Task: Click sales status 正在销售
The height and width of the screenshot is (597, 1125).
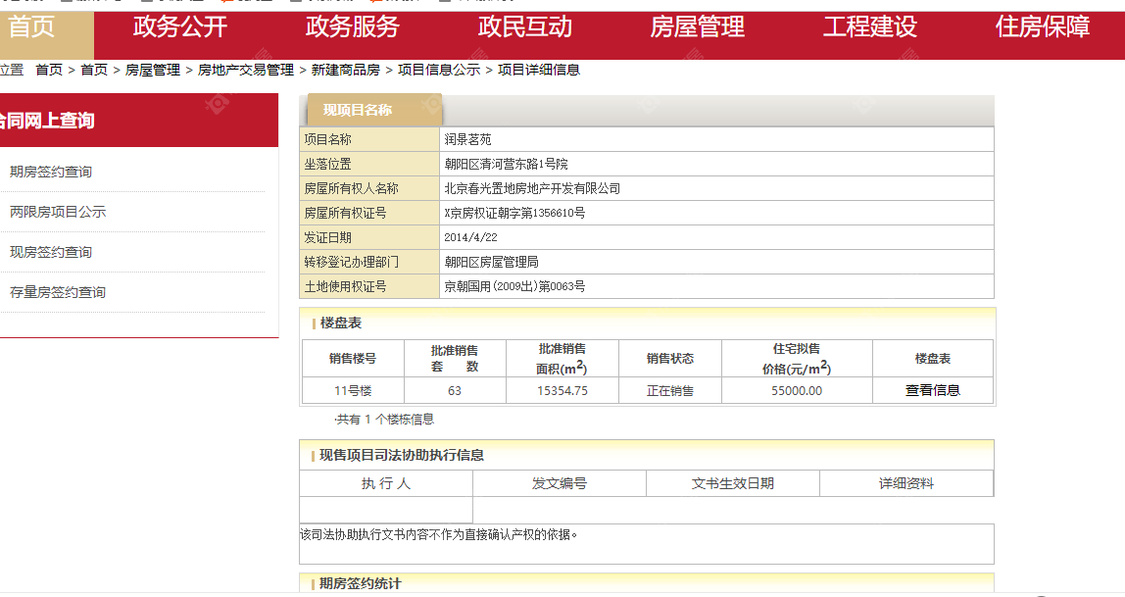Action: click(x=670, y=391)
